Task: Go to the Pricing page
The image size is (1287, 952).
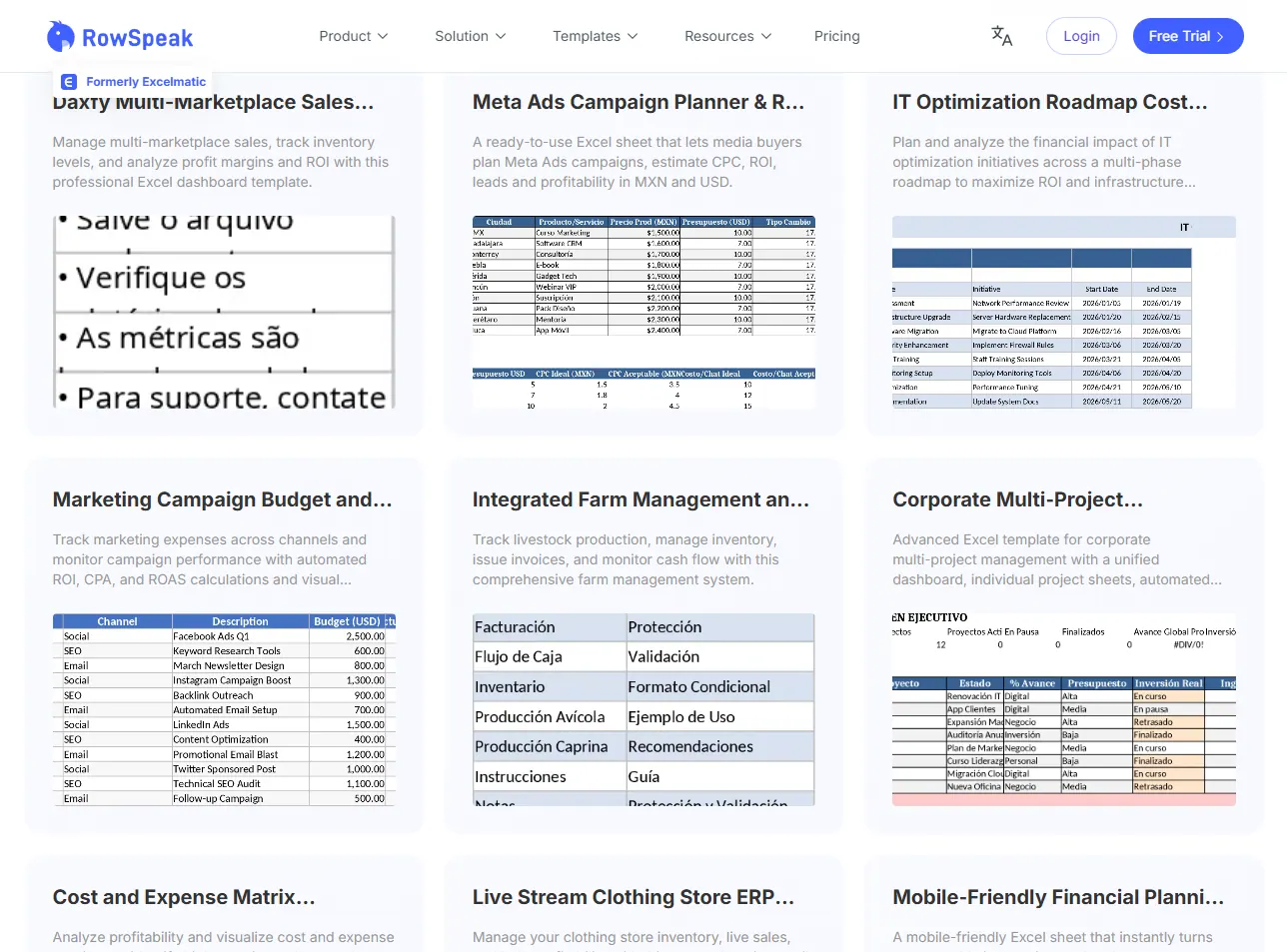Action: point(836,36)
